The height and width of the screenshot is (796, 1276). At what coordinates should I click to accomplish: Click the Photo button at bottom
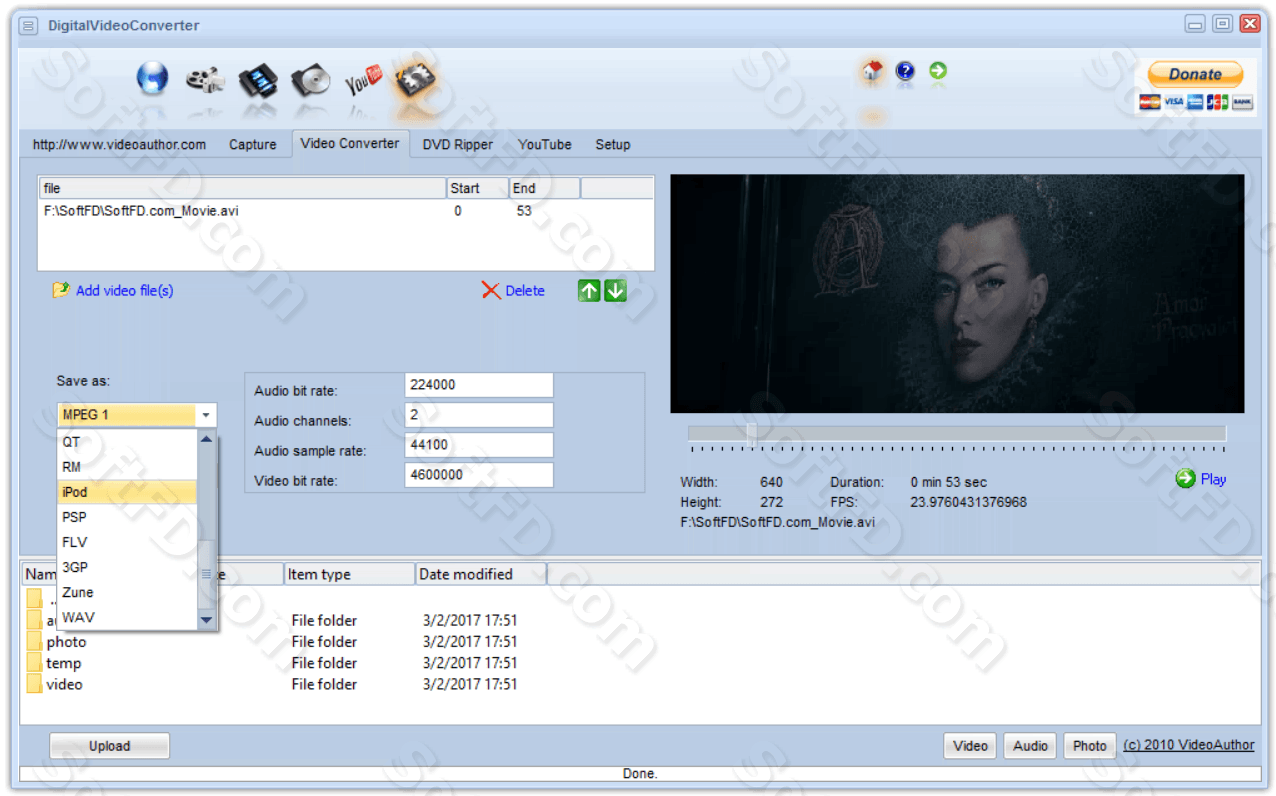pos(1089,745)
